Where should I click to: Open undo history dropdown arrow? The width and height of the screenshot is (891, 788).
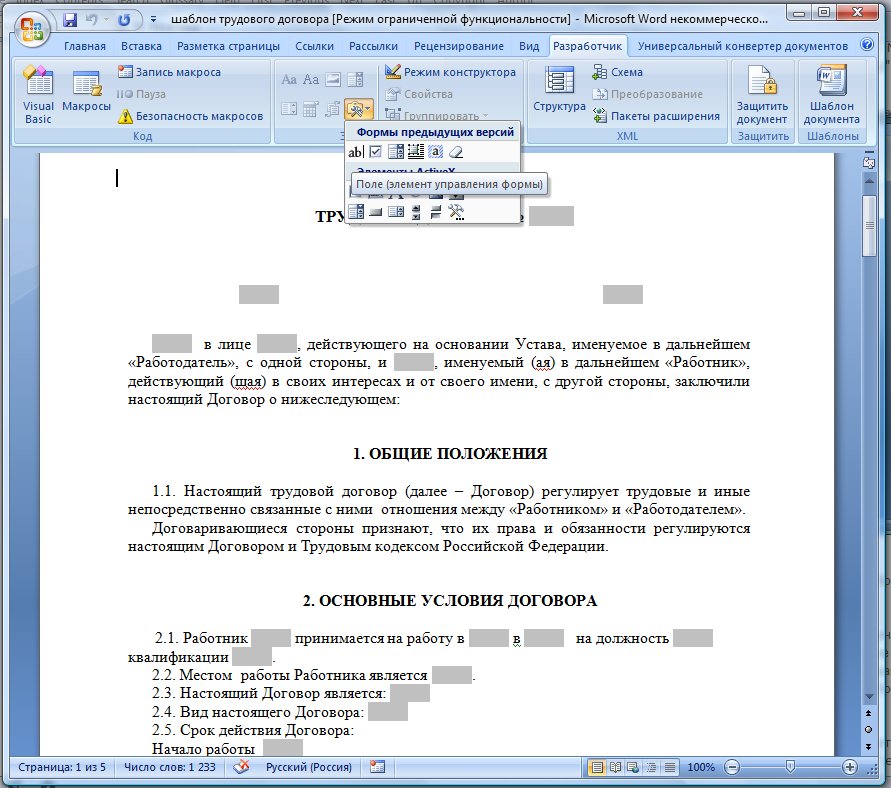[x=106, y=20]
